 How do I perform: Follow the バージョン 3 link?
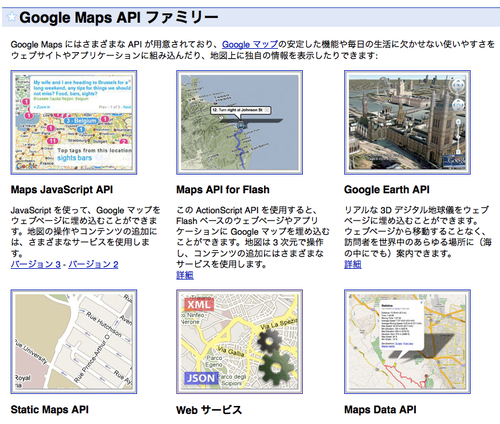(36, 264)
